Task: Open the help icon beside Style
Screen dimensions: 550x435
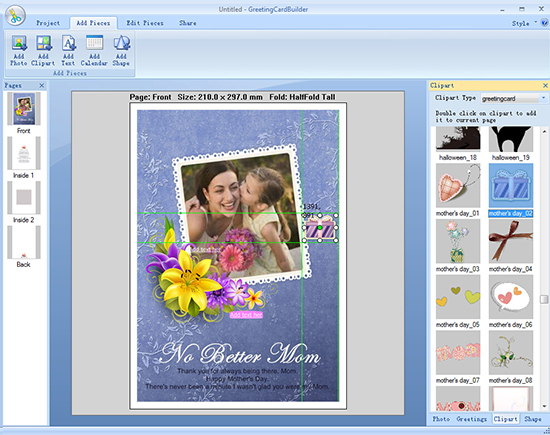Action: pyautogui.click(x=544, y=23)
